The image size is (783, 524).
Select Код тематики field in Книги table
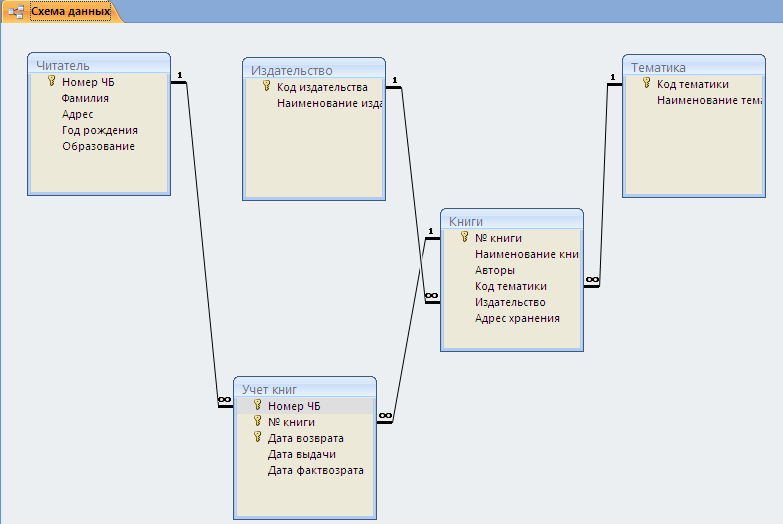(x=512, y=286)
